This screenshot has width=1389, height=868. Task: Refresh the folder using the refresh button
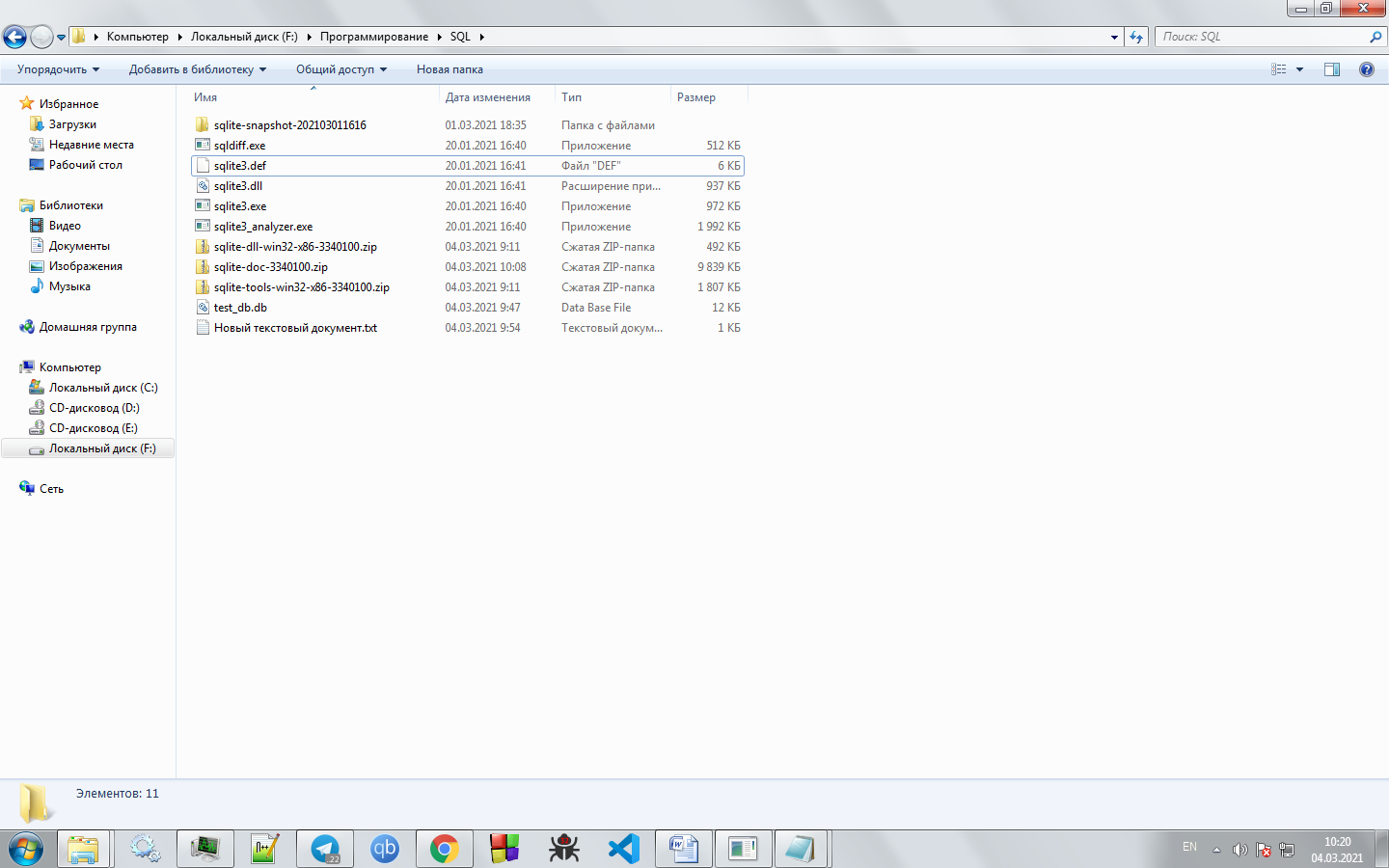point(1136,37)
